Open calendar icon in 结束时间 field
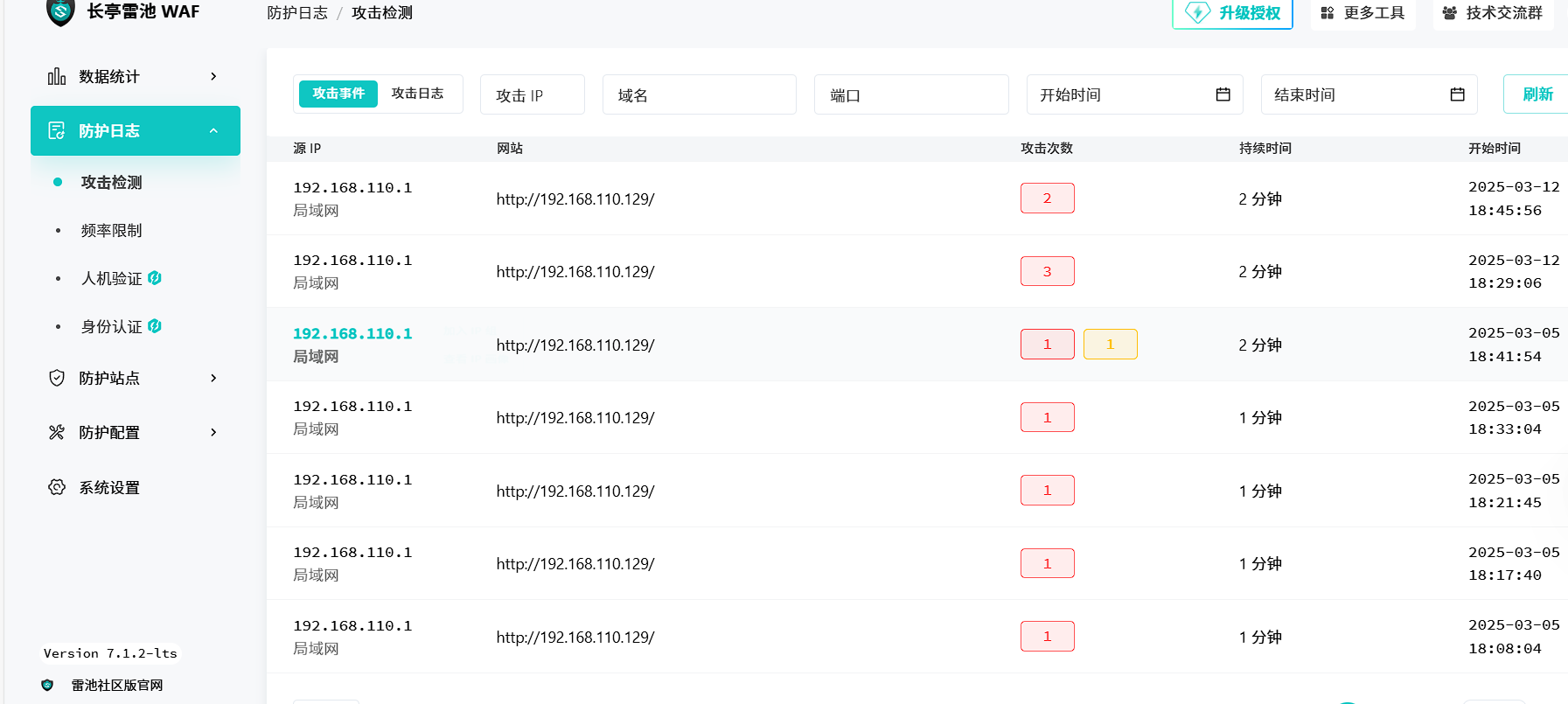 click(x=1457, y=94)
